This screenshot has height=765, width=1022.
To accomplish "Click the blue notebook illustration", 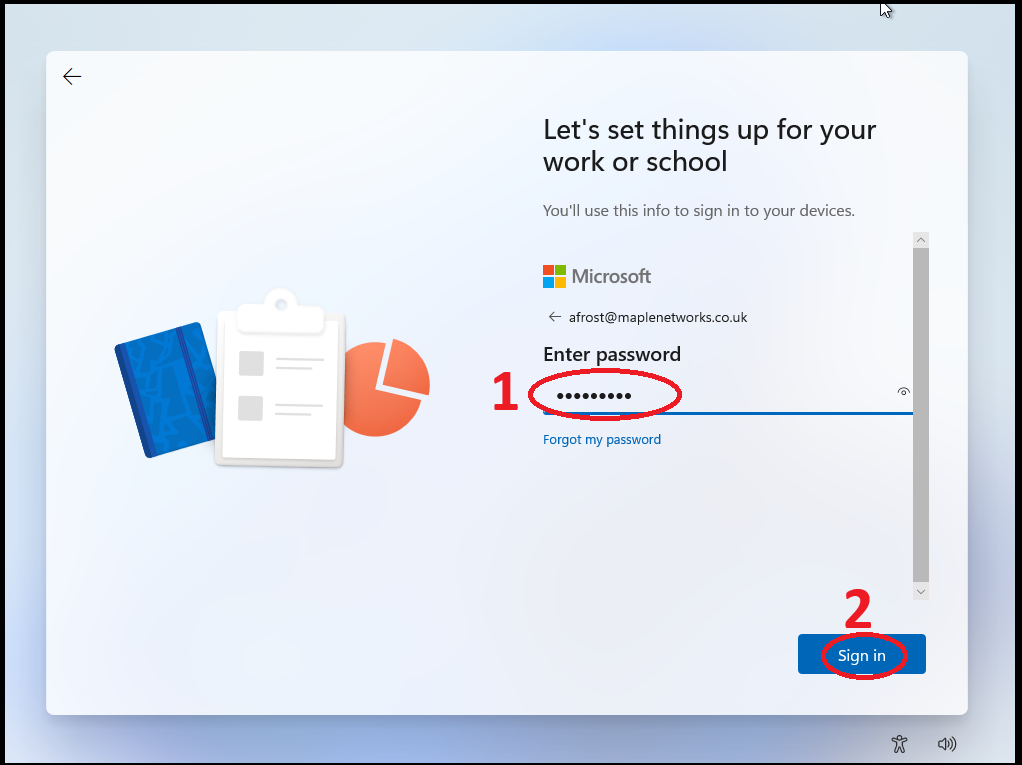I will coord(165,389).
